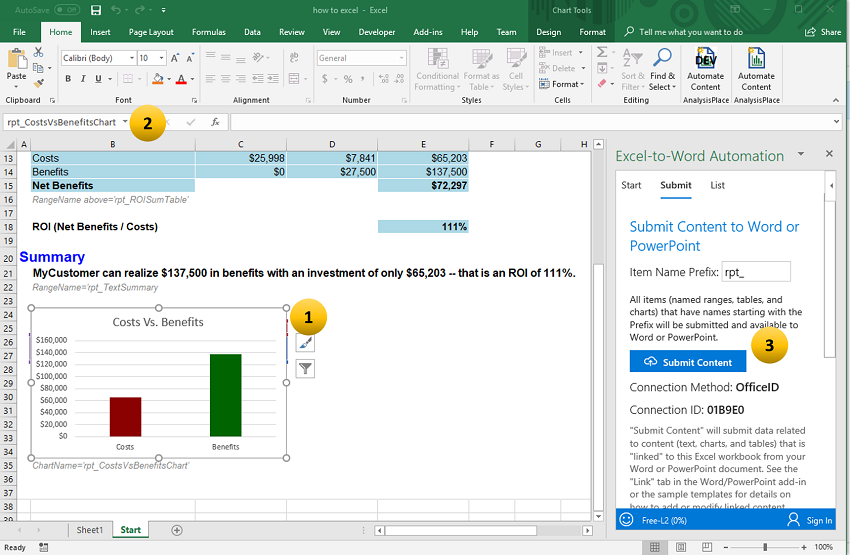Open the Calibri (Body) font dropdown
Viewport: 850px width, 555px height.
[x=132, y=58]
